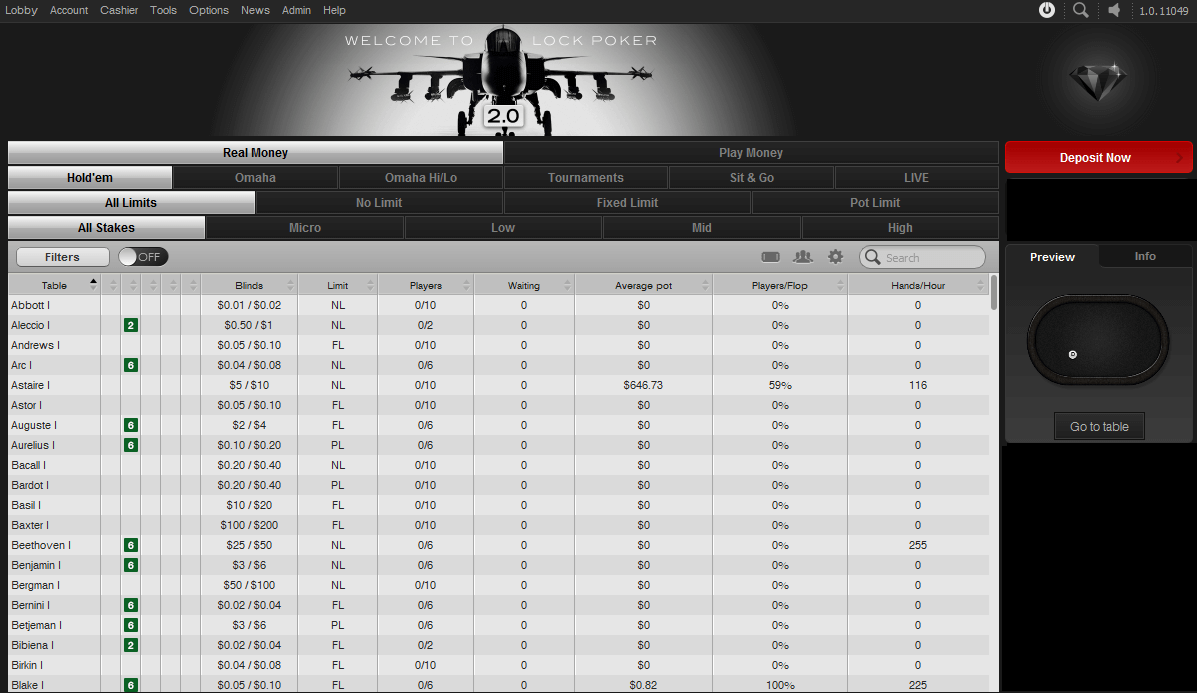Click the players group icon in filter bar
The width and height of the screenshot is (1197, 693).
[802, 257]
